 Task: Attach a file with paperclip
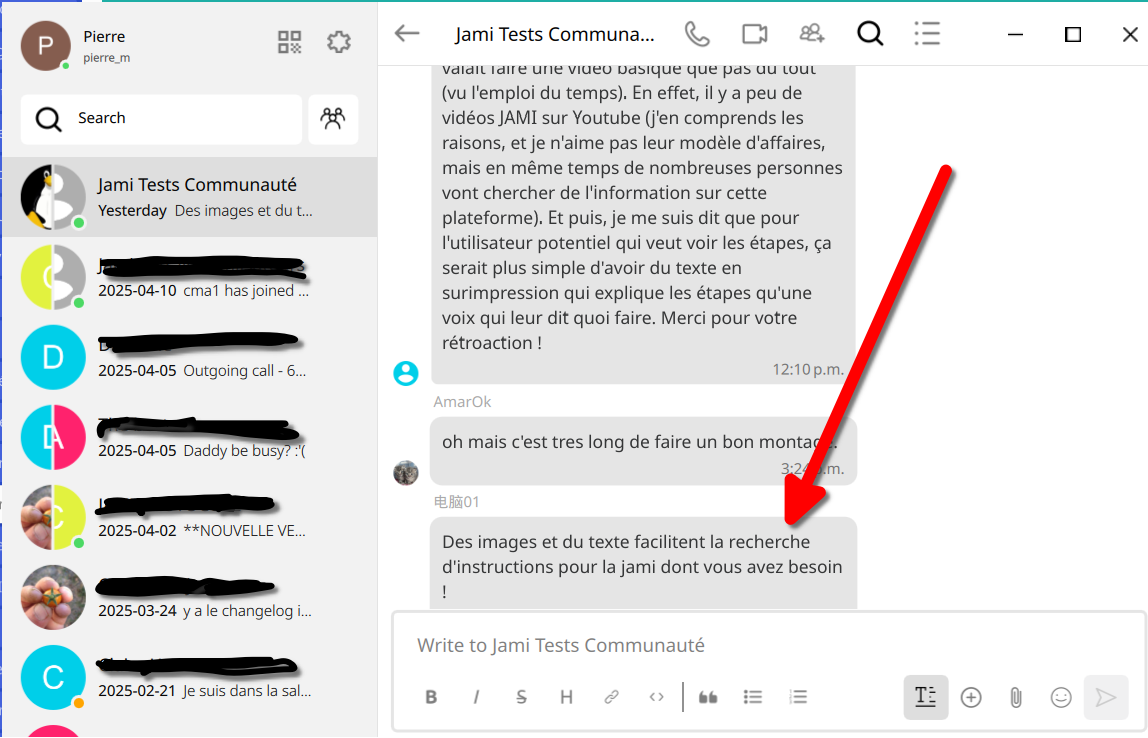[x=1015, y=697]
